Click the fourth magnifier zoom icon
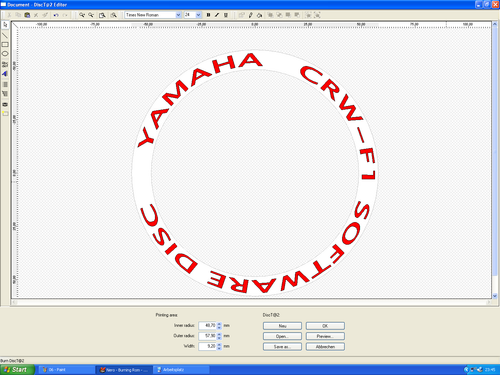The width and height of the screenshot is (500, 375). coord(113,15)
